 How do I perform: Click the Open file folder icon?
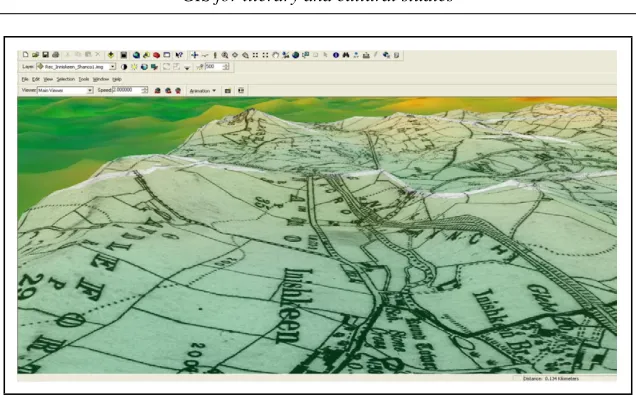click(x=35, y=55)
